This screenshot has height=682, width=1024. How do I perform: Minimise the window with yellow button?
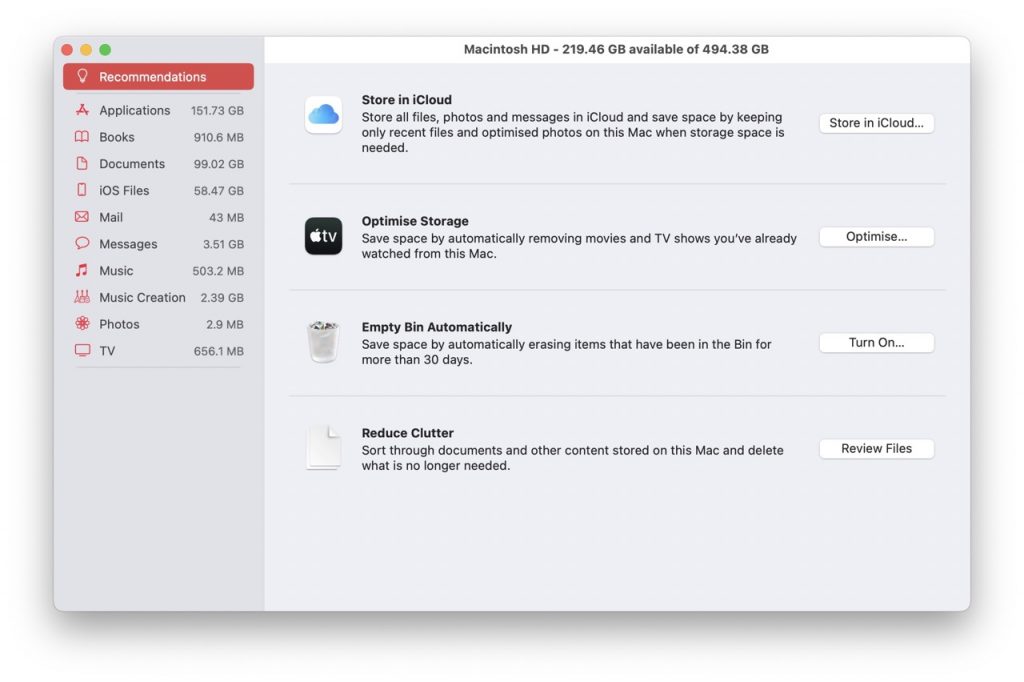[x=86, y=50]
